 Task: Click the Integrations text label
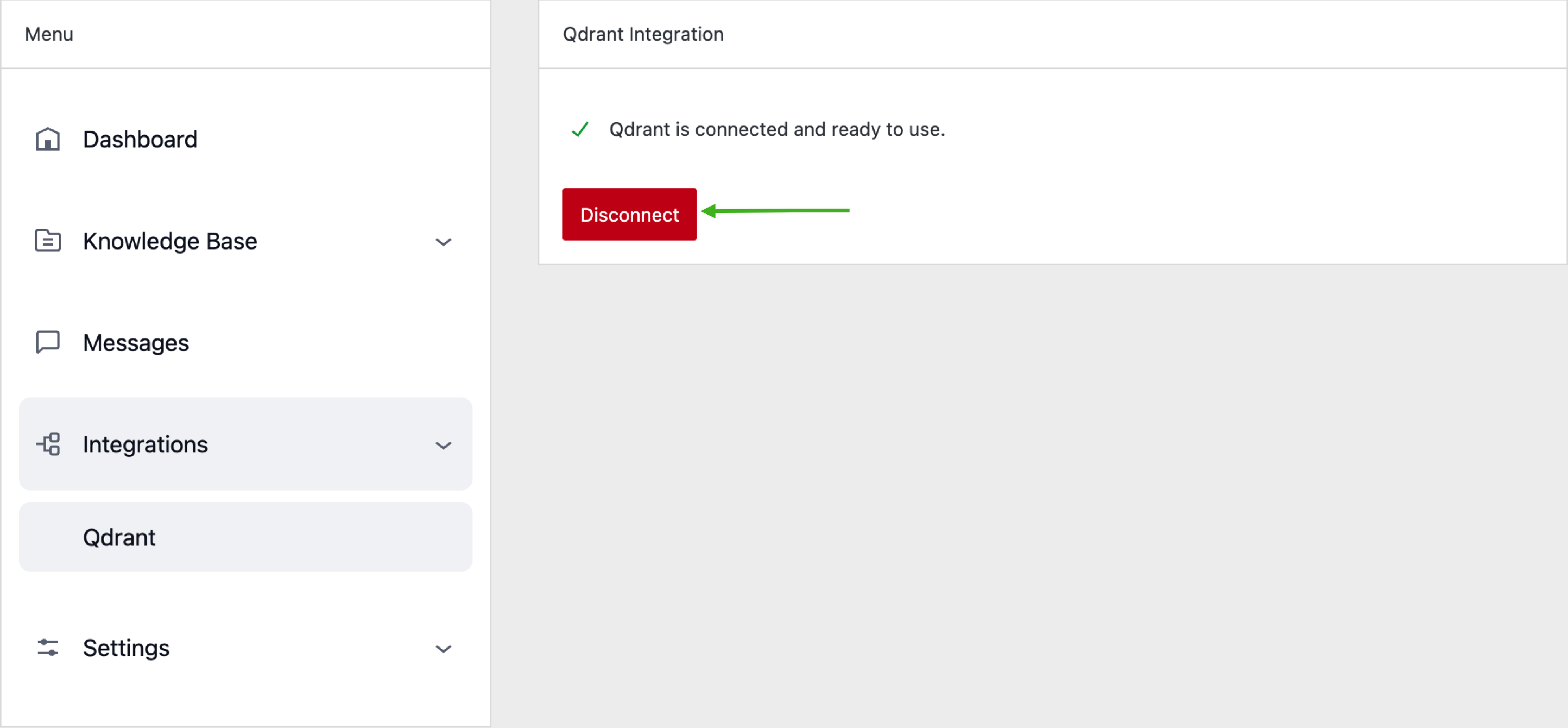[x=145, y=445]
